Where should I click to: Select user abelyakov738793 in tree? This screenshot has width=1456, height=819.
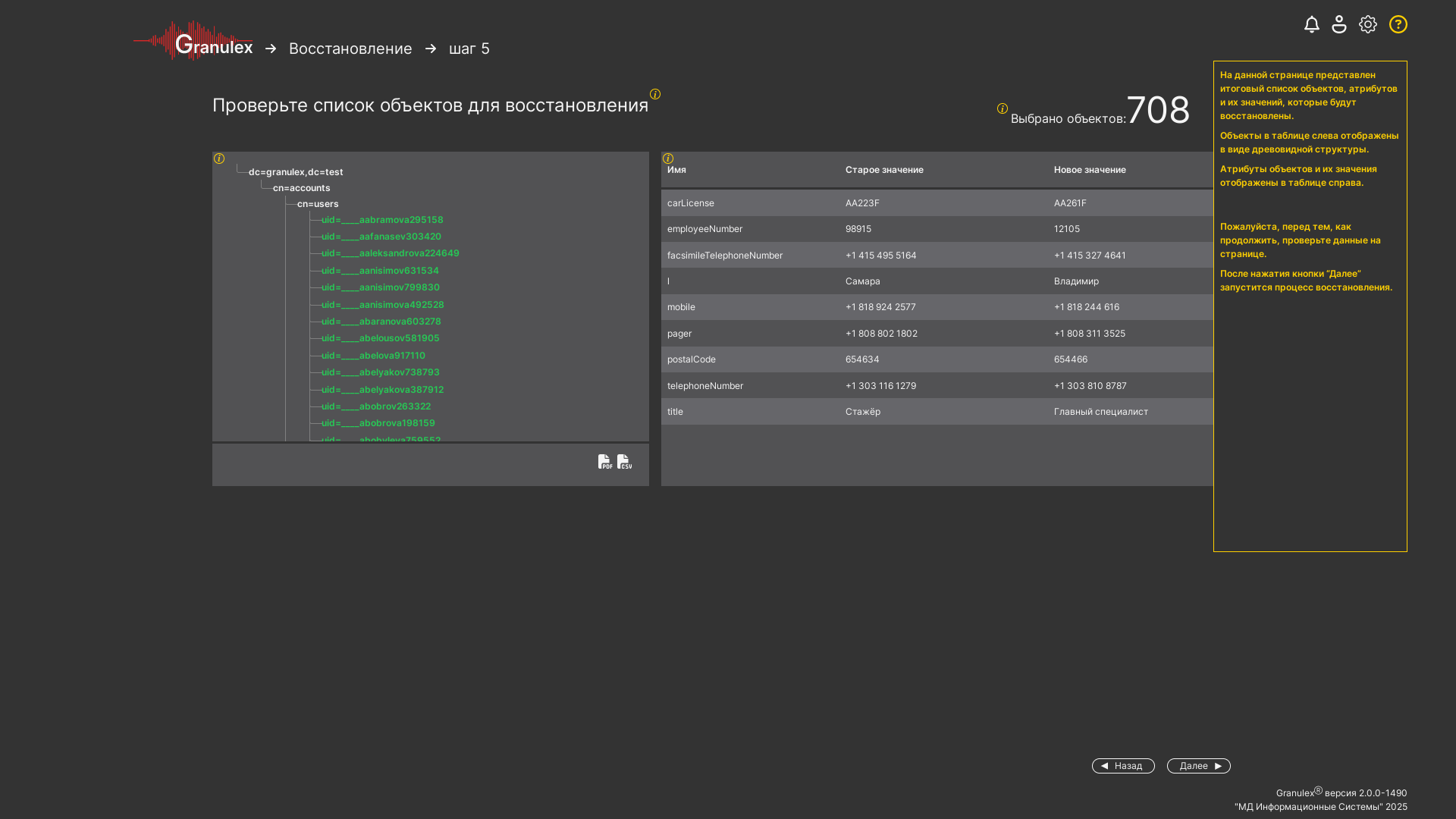point(381,372)
